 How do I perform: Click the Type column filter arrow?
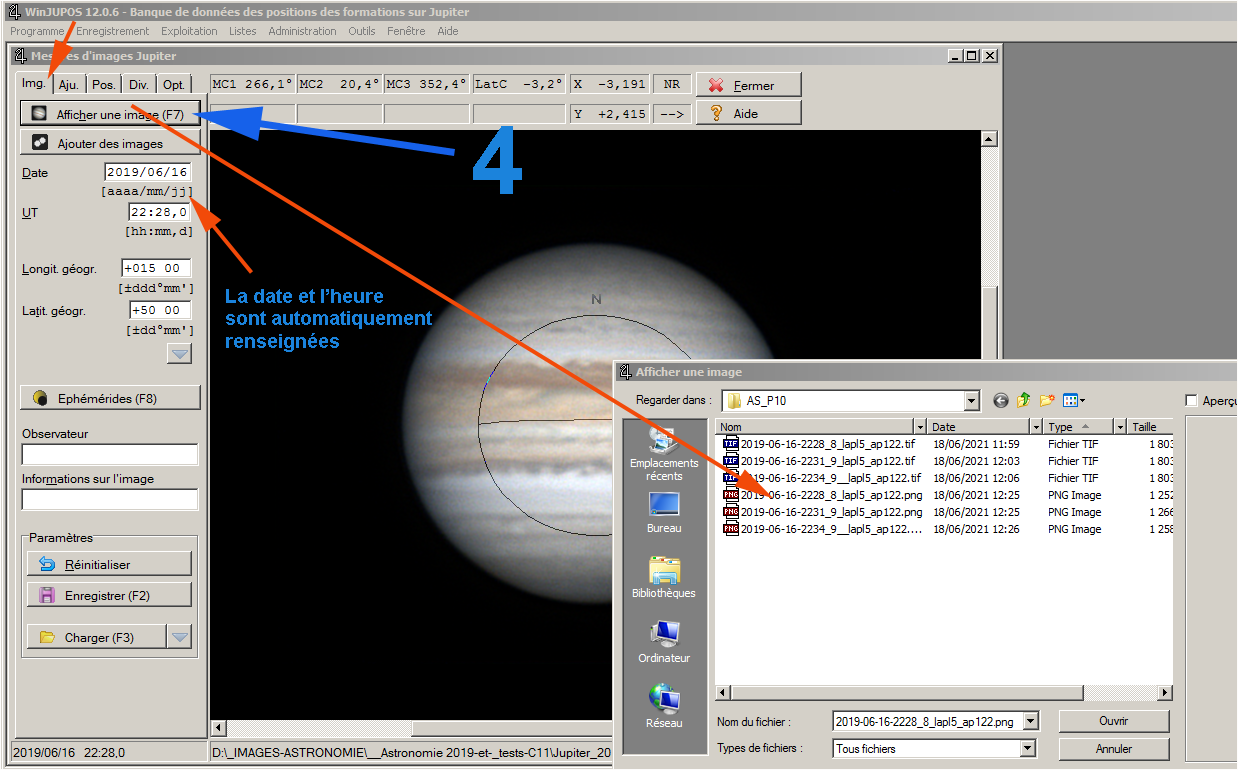(1120, 427)
